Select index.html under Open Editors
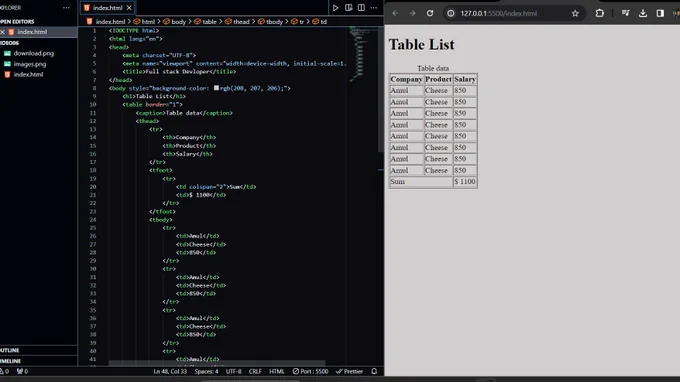 [x=32, y=32]
